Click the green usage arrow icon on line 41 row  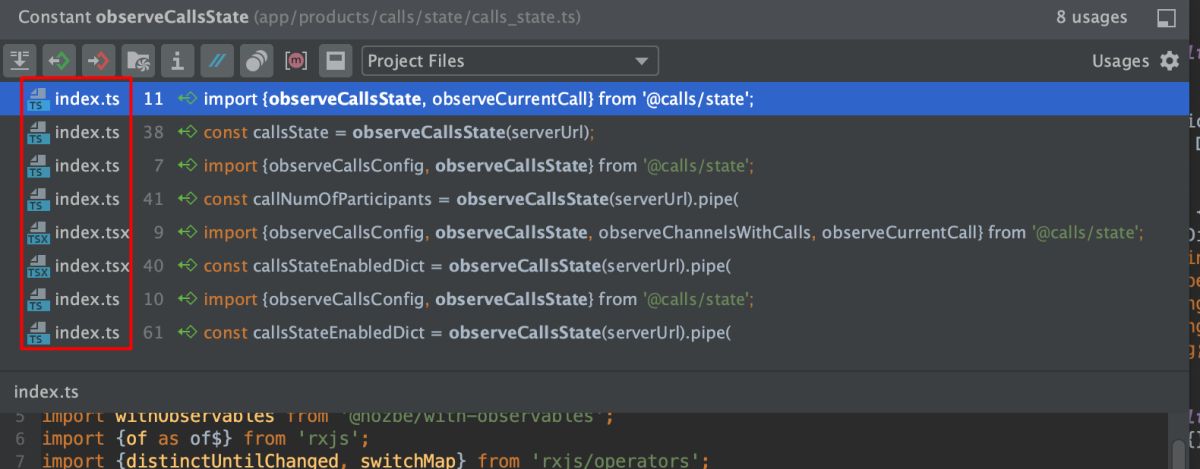186,199
